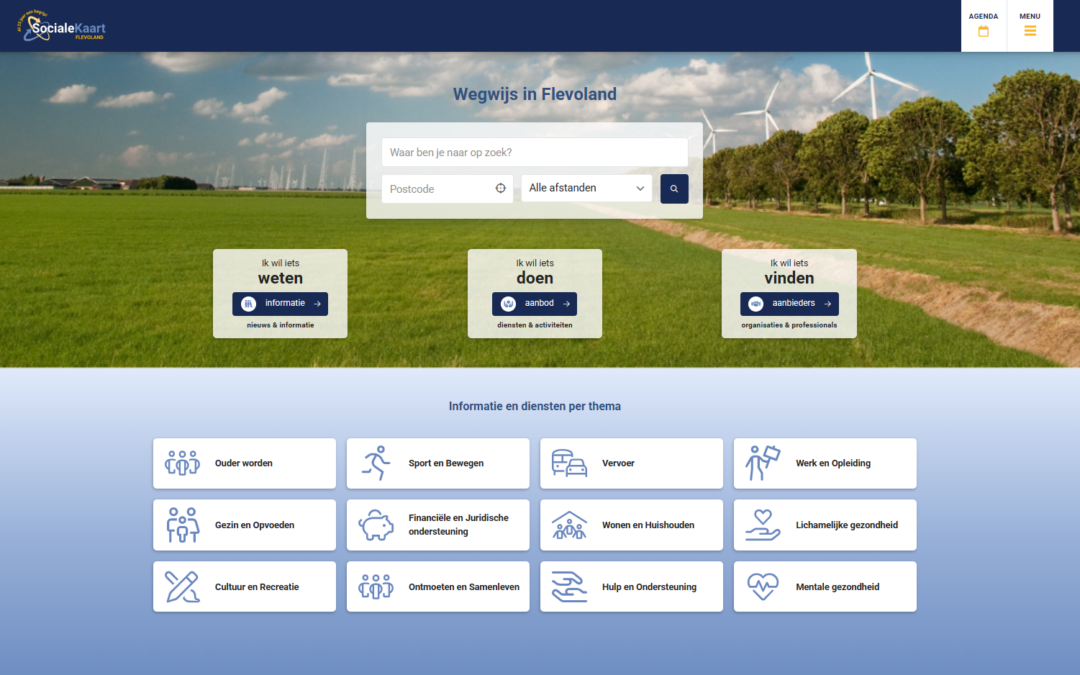Click the hand with heart Lichamelijke gezondheid icon
The width and height of the screenshot is (1080, 675).
762,525
